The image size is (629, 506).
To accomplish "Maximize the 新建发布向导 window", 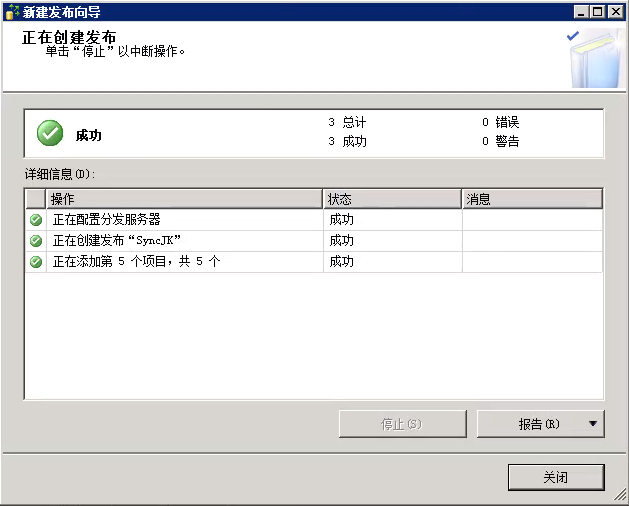I will tap(598, 12).
